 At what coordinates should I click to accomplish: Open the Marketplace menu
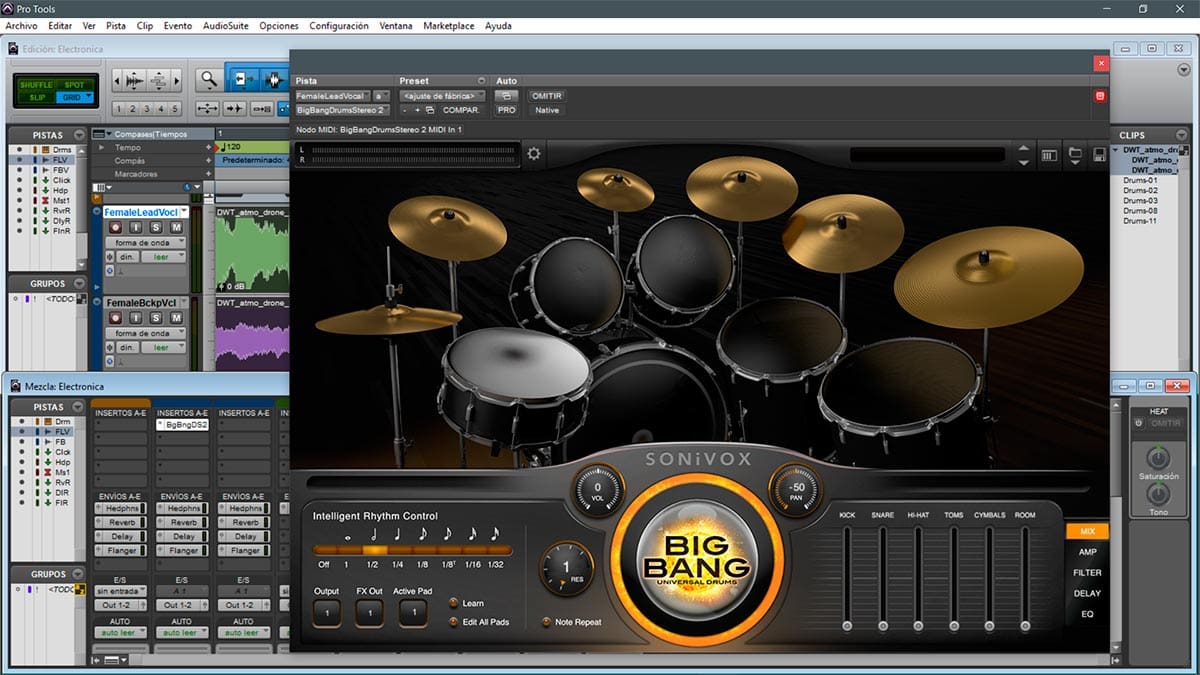coord(449,26)
